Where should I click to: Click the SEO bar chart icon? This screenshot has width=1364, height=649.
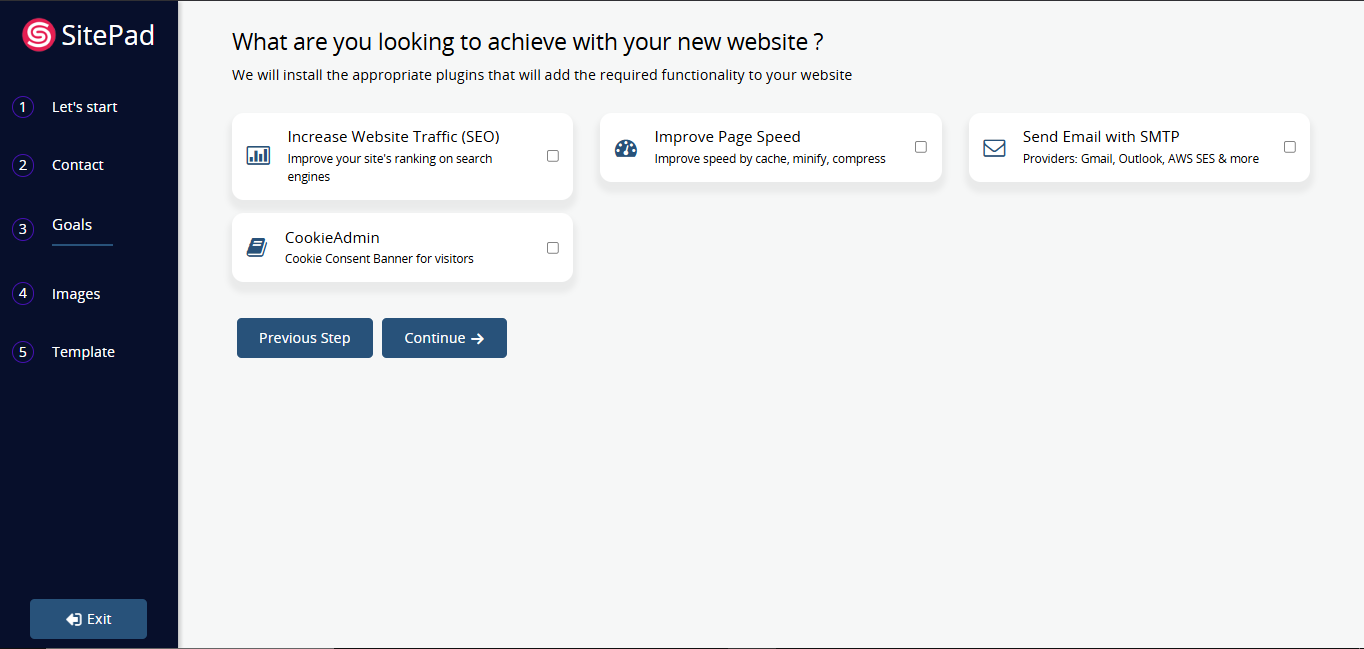tap(258, 156)
